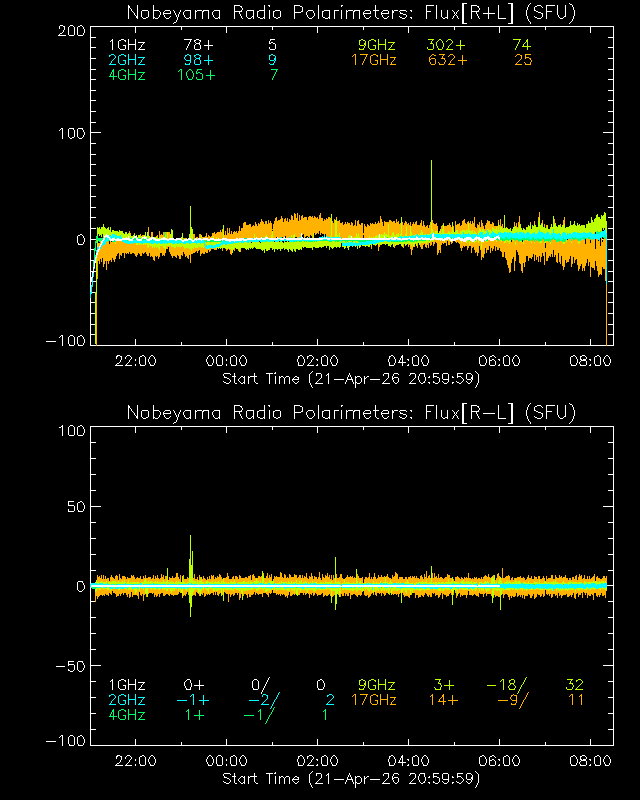Select the 17GHz label in top legend
Screen dimensions: 640x800
click(373, 60)
